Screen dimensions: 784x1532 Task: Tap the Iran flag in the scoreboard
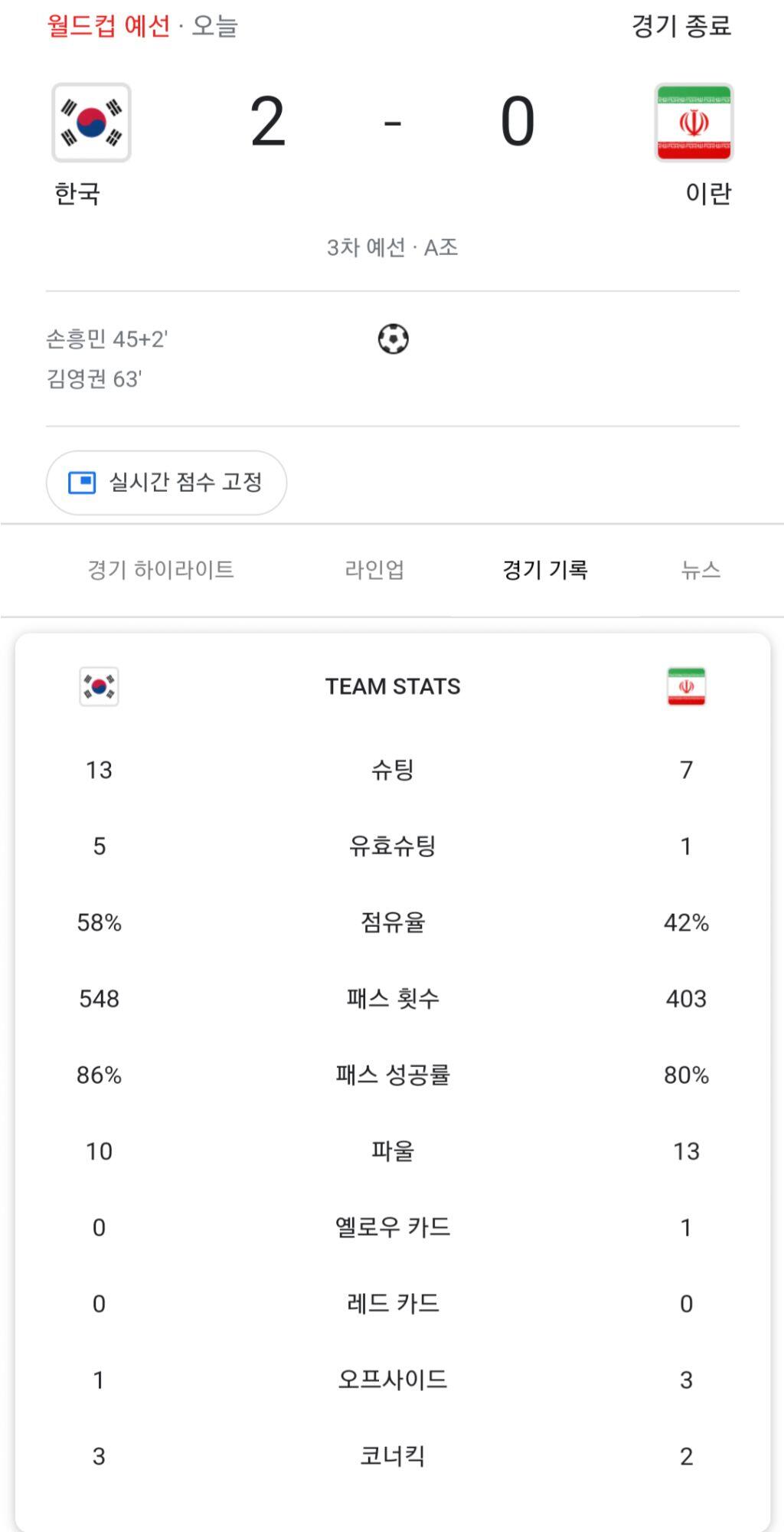pos(694,123)
